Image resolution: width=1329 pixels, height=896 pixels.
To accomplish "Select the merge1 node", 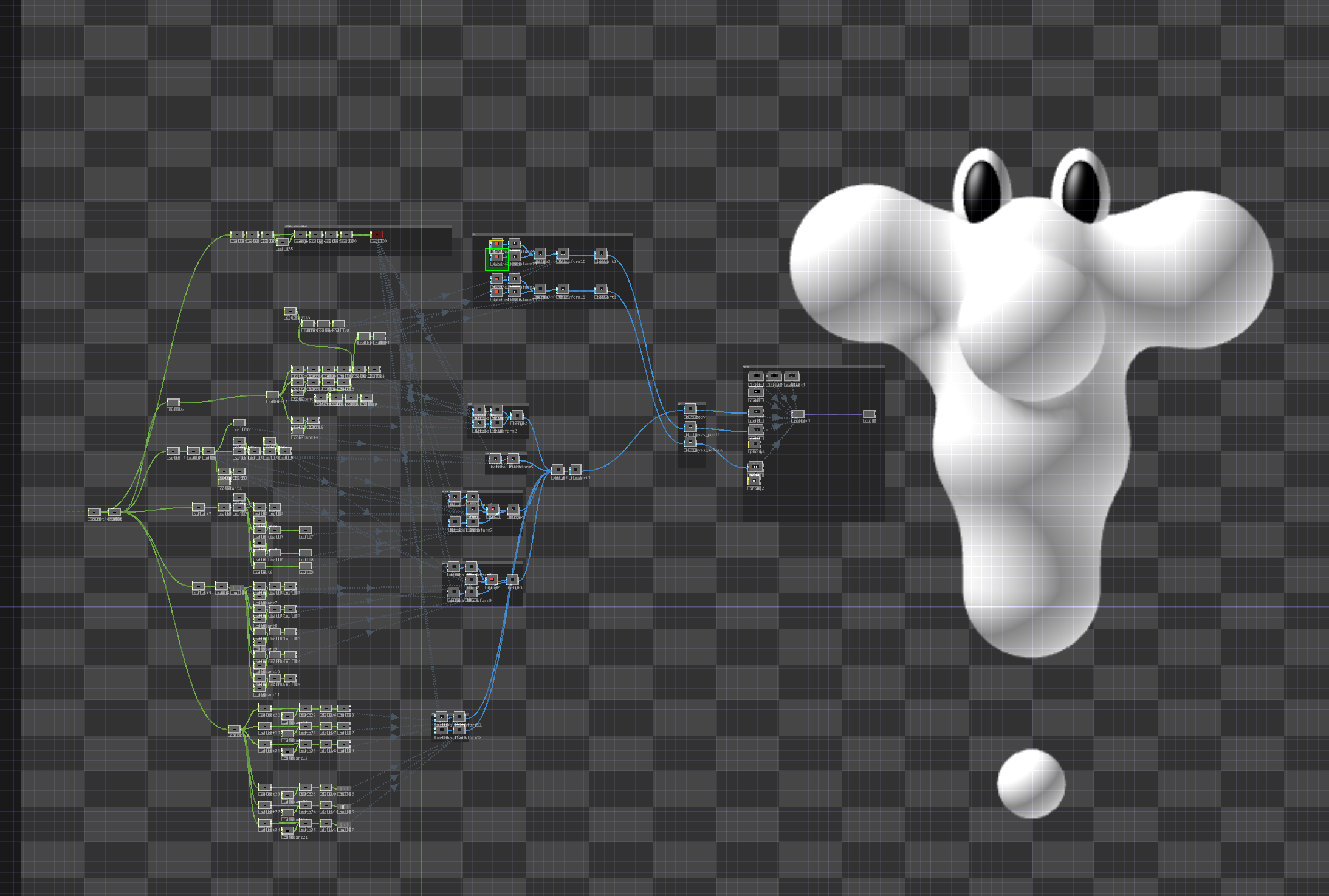I will point(557,470).
